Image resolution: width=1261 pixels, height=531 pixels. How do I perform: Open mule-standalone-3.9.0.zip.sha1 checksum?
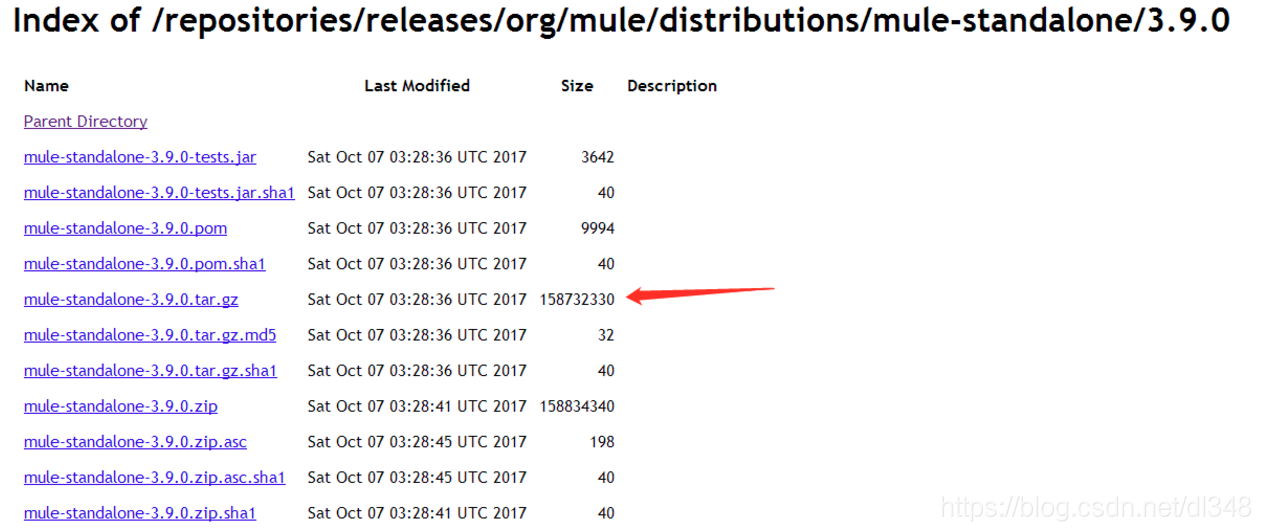click(x=140, y=513)
